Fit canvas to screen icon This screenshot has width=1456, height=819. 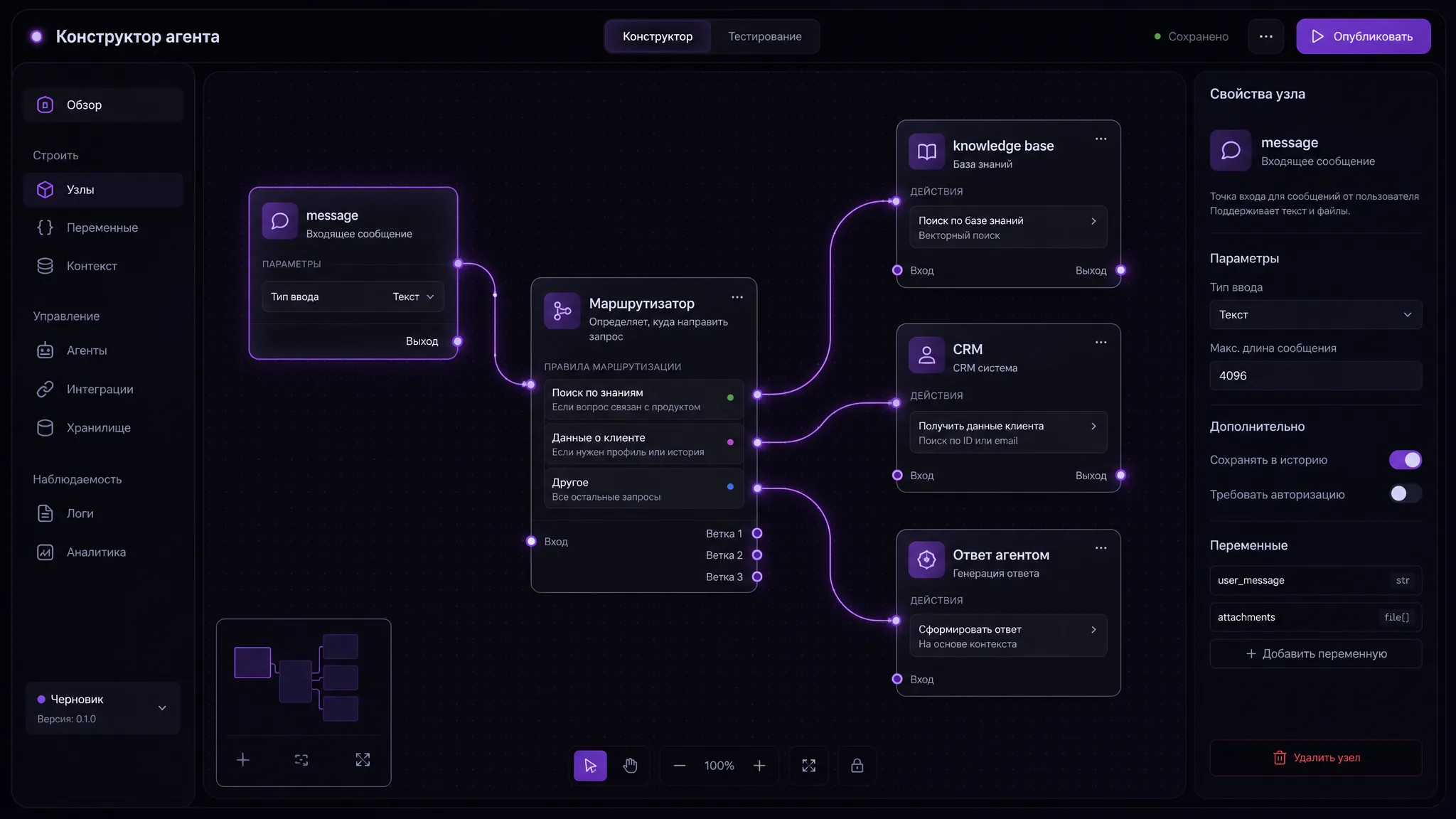[809, 766]
